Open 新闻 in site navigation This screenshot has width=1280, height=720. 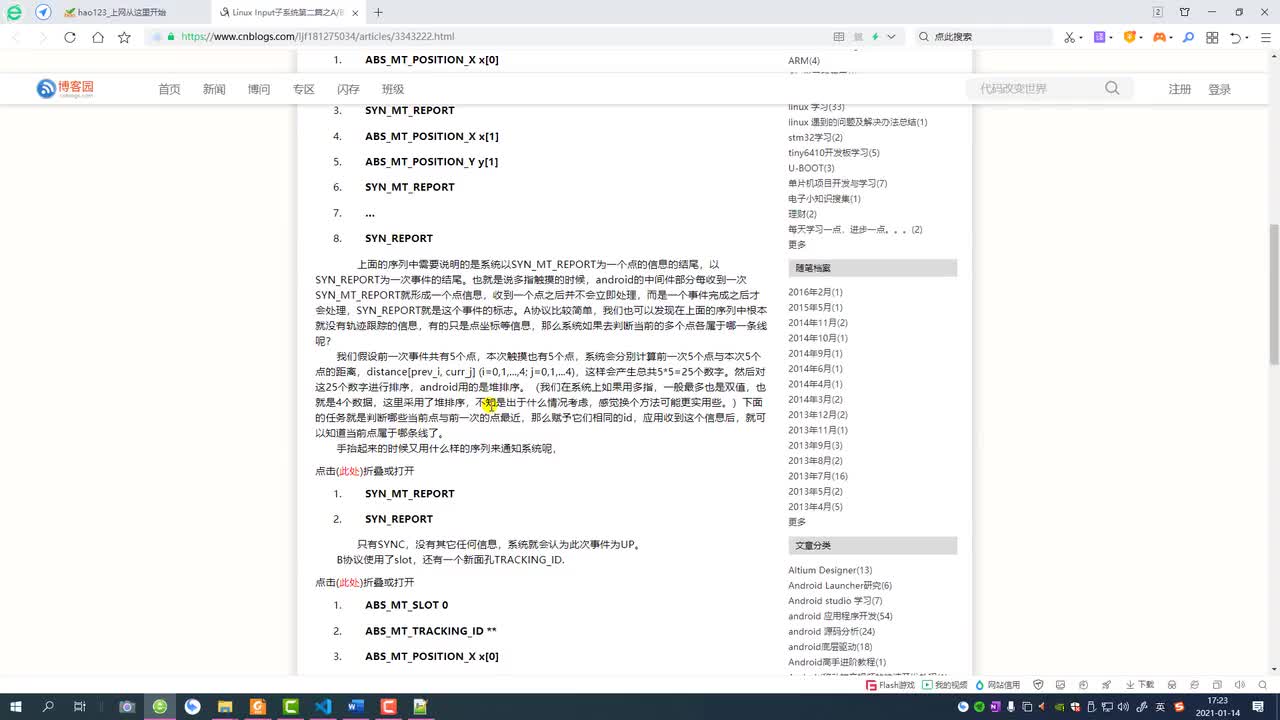tap(214, 89)
